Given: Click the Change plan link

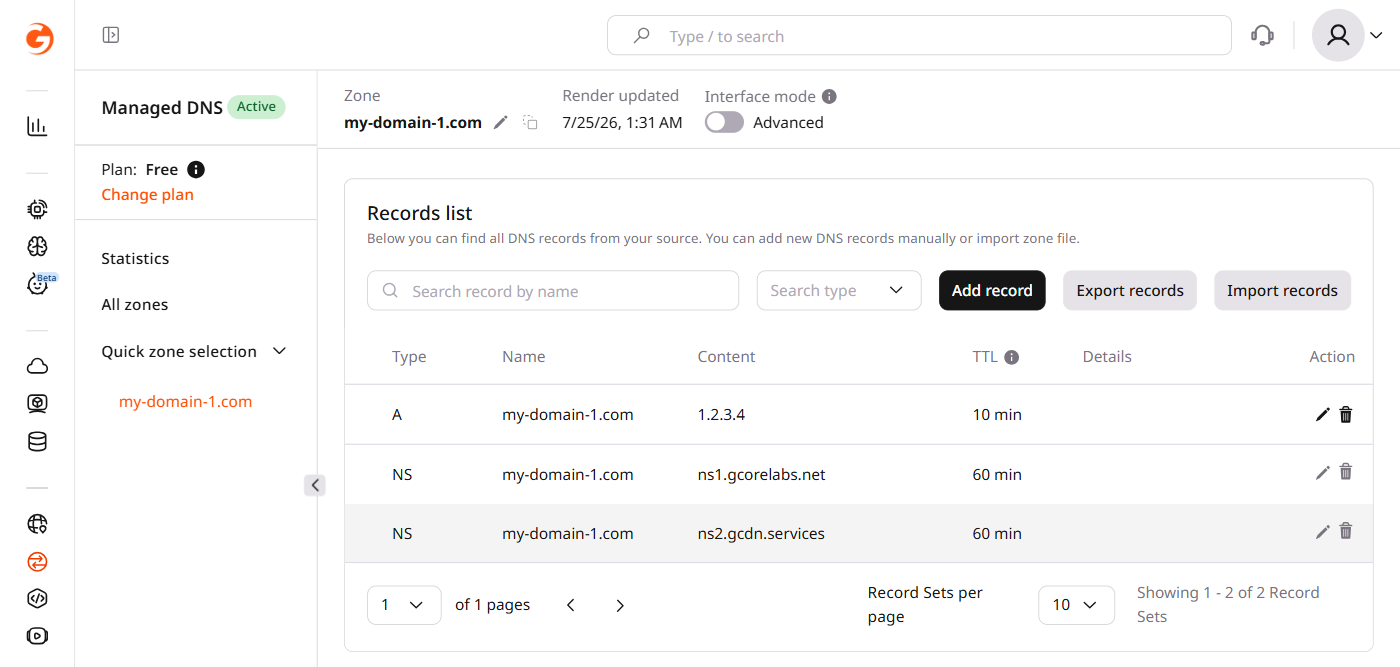Looking at the screenshot, I should [147, 195].
